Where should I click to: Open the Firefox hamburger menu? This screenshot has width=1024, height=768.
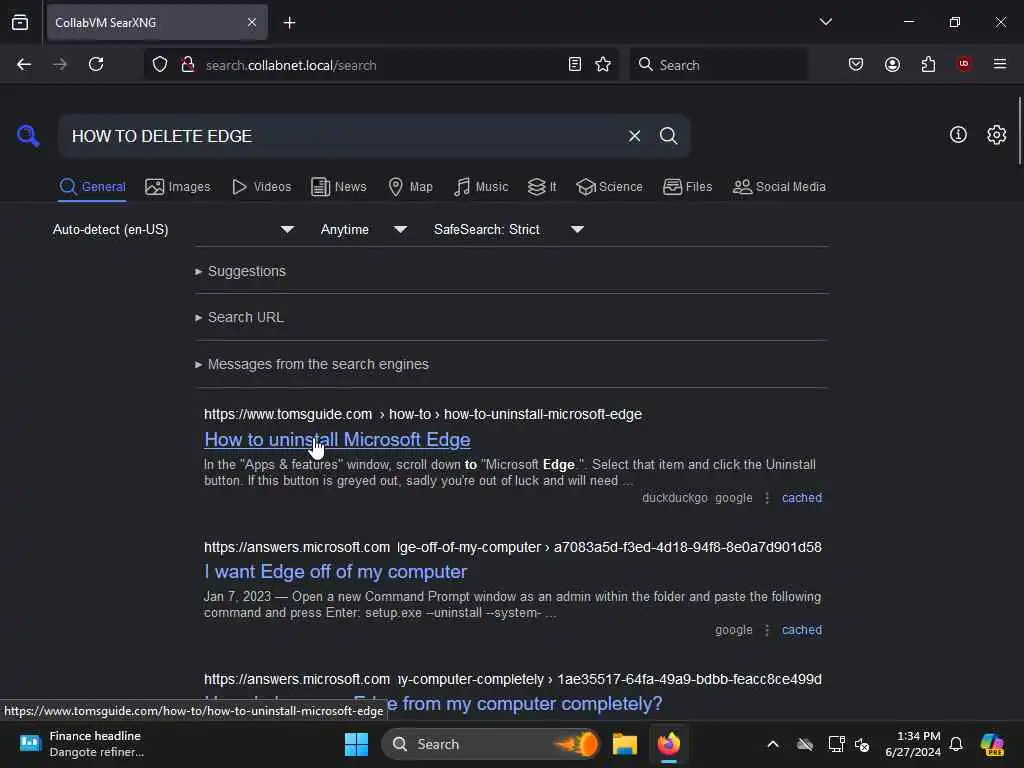pyautogui.click(x=1000, y=64)
